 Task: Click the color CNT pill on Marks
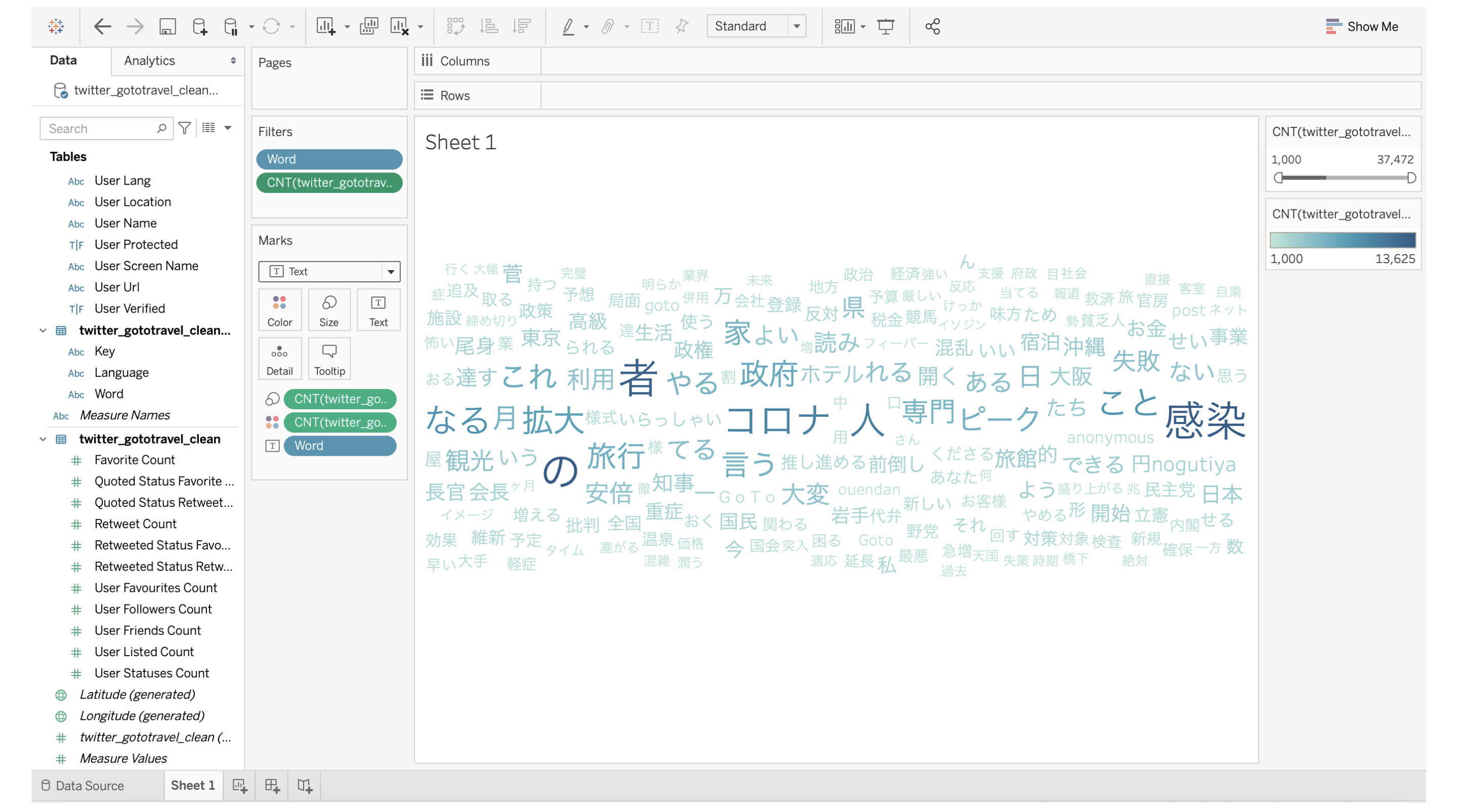click(340, 422)
